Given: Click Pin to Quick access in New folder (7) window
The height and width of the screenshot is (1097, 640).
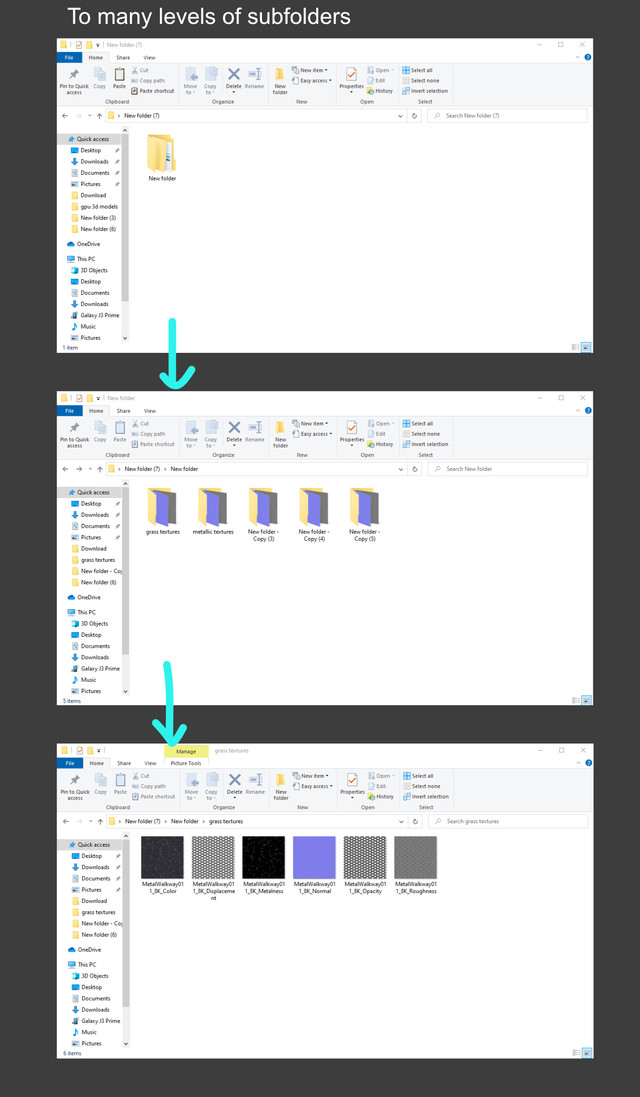Looking at the screenshot, I should [74, 80].
